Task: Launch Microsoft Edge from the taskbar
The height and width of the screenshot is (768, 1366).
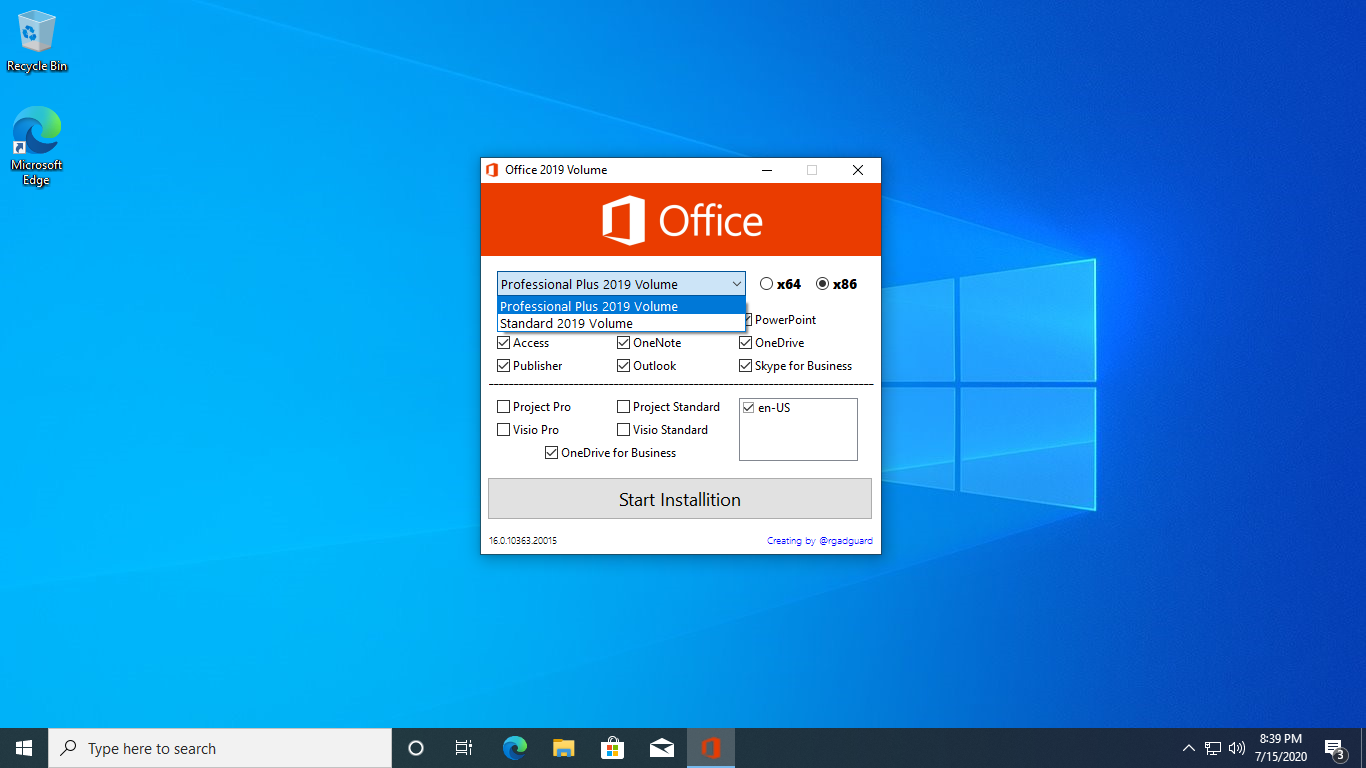Action: (x=514, y=748)
